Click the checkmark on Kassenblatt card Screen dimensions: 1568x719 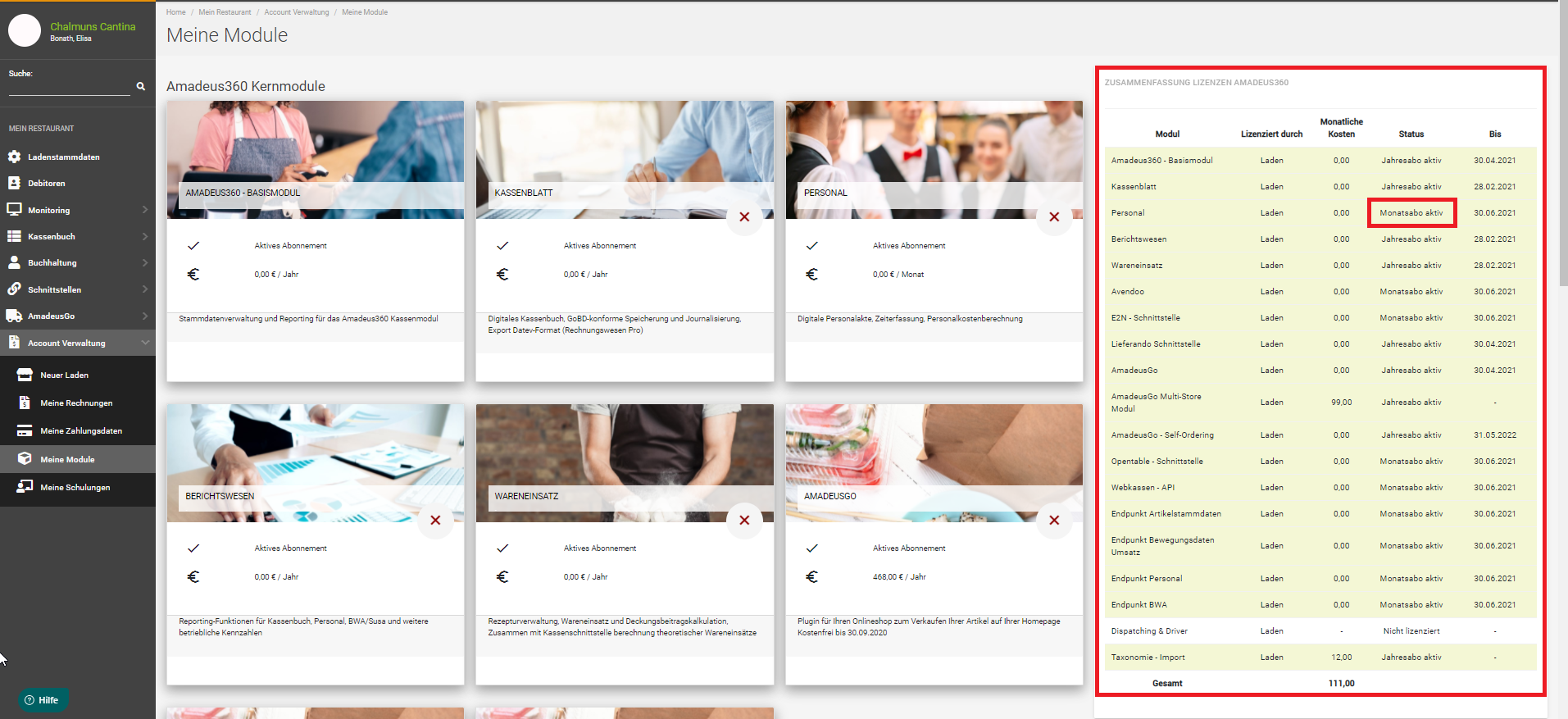tap(502, 246)
